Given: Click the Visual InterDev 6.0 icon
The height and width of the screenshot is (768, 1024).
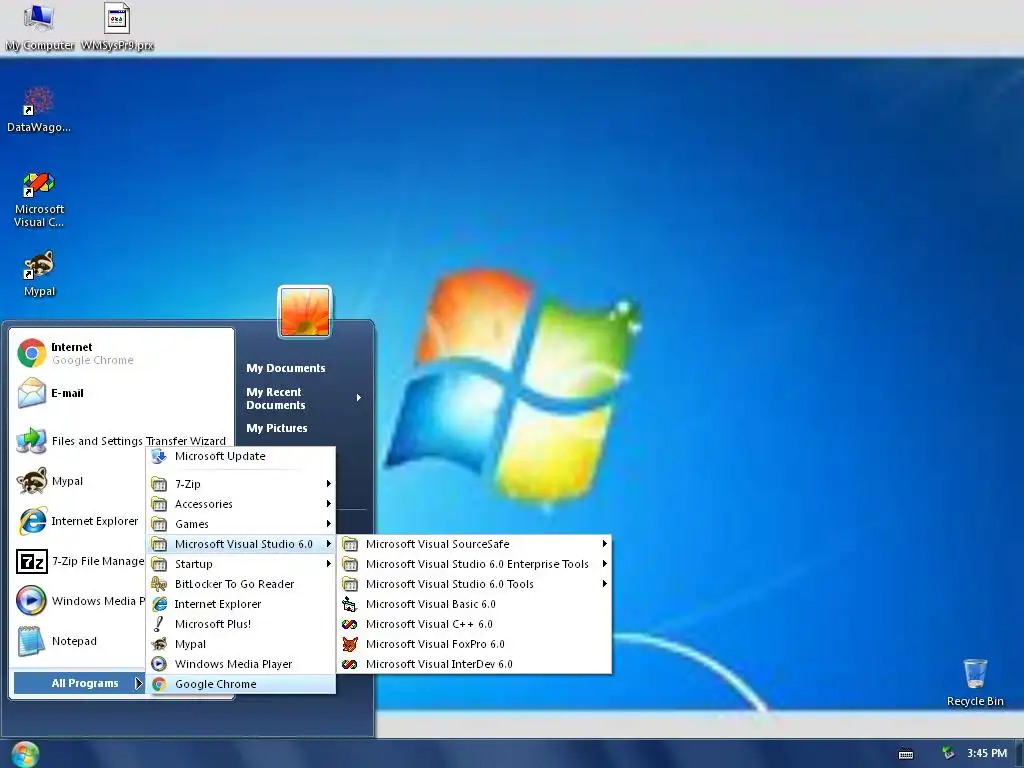Looking at the screenshot, I should (349, 664).
